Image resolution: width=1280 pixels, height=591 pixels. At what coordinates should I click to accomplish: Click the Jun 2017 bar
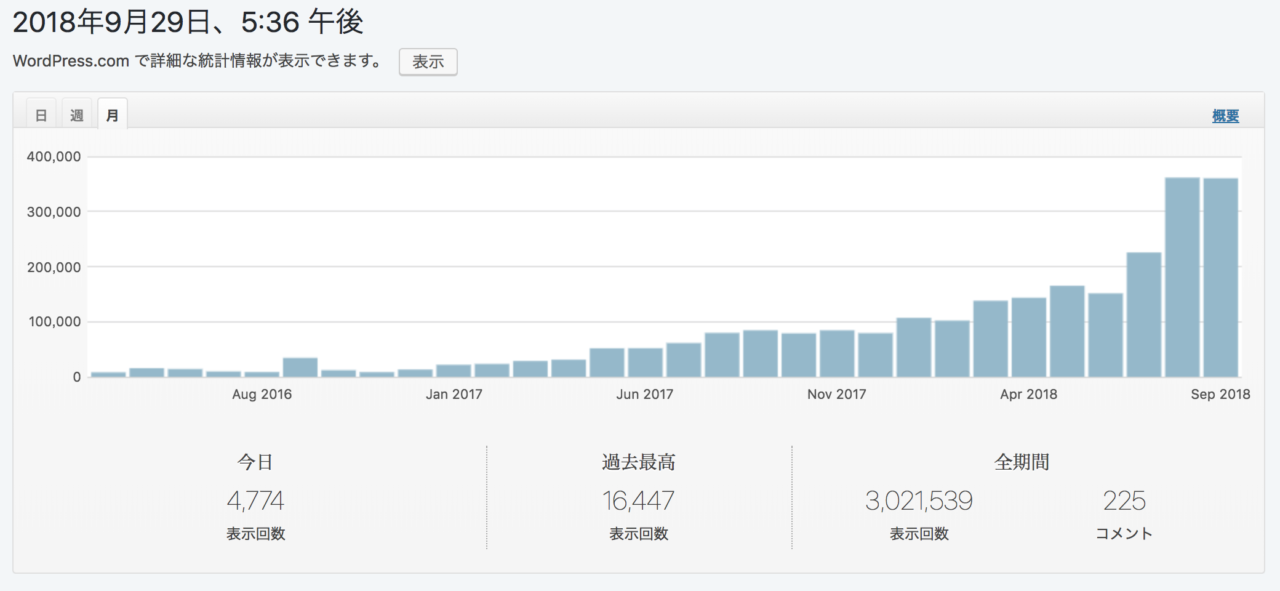tap(645, 363)
